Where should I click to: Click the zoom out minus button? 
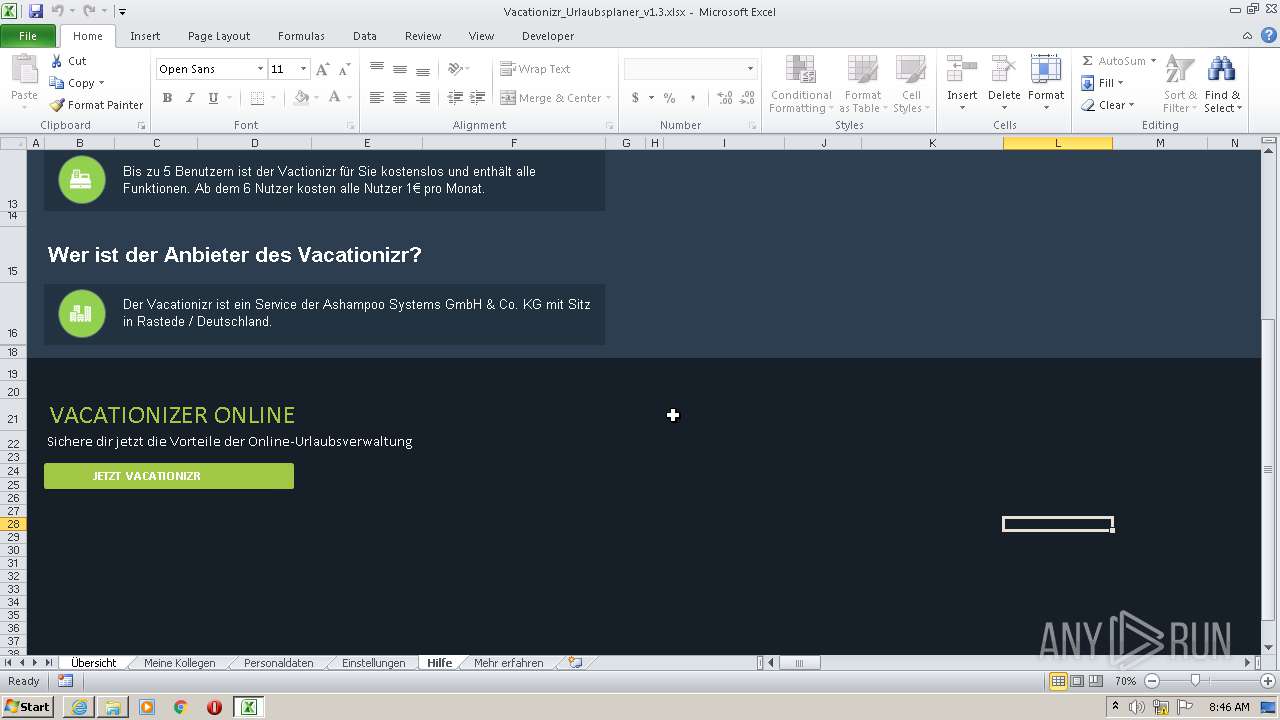click(1151, 681)
